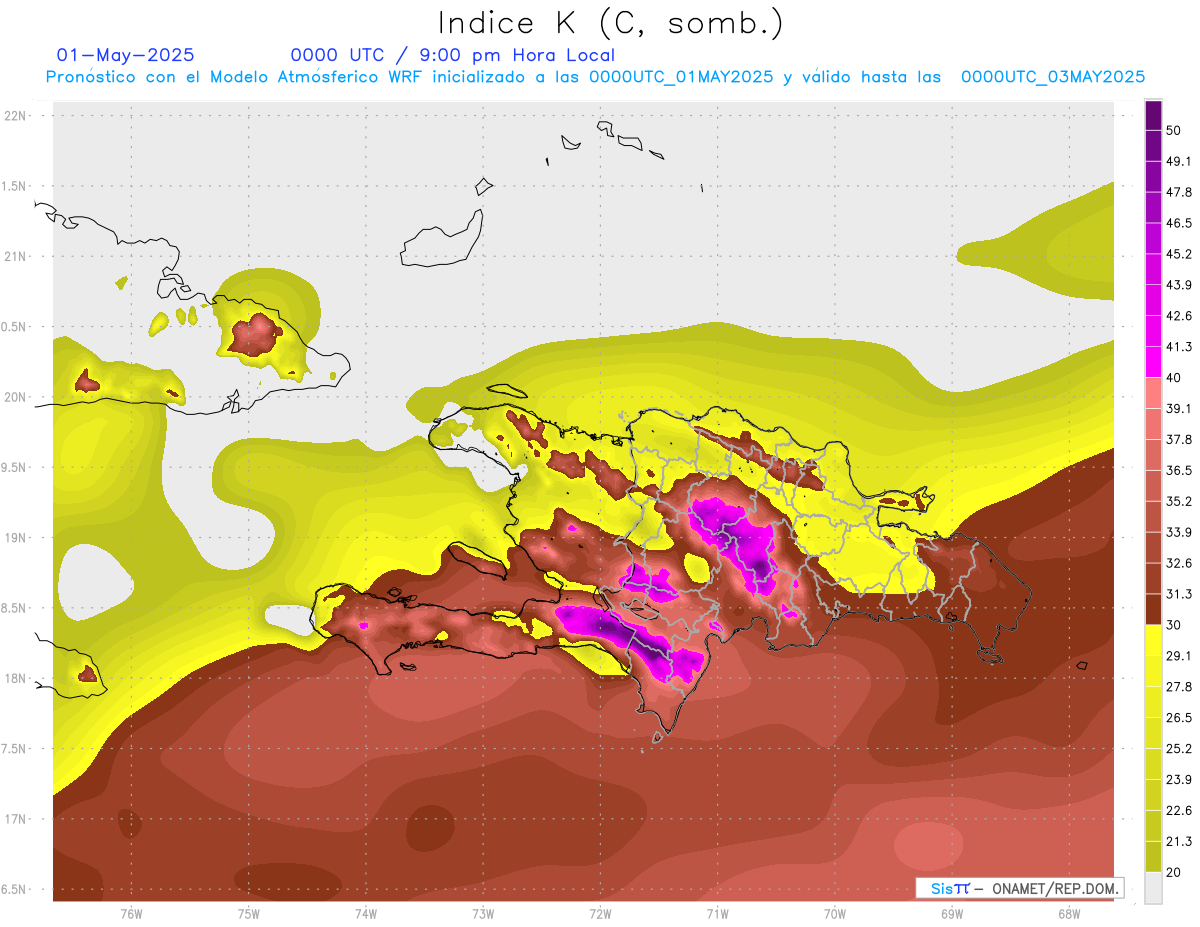Click the "70W" longitude label
The image size is (1200, 927).
[x=835, y=914]
